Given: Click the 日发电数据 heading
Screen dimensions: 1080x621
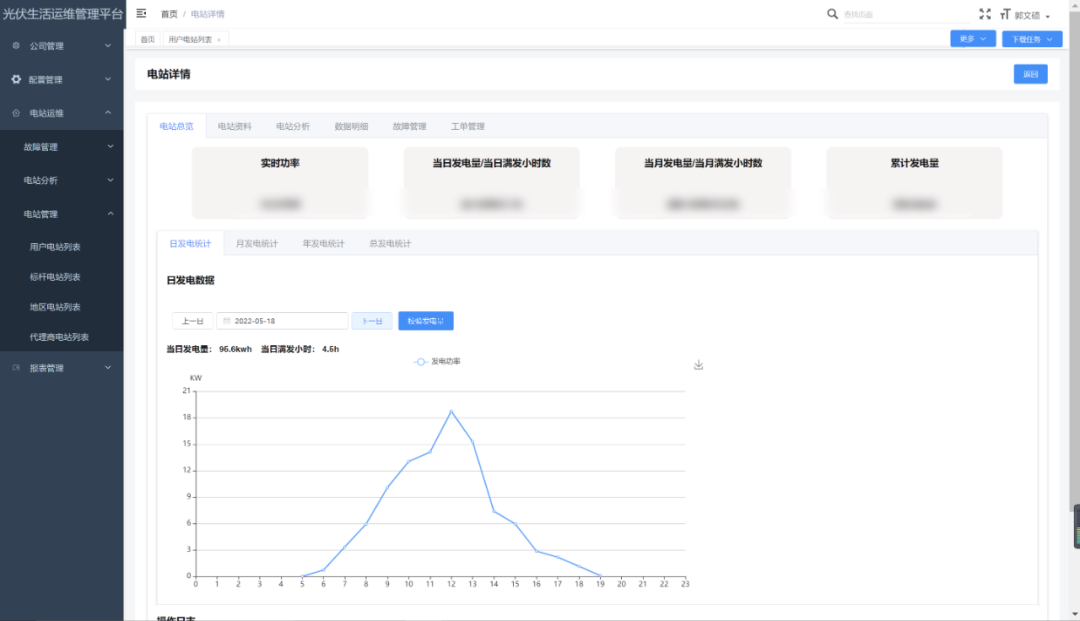Looking at the screenshot, I should pos(191,280).
